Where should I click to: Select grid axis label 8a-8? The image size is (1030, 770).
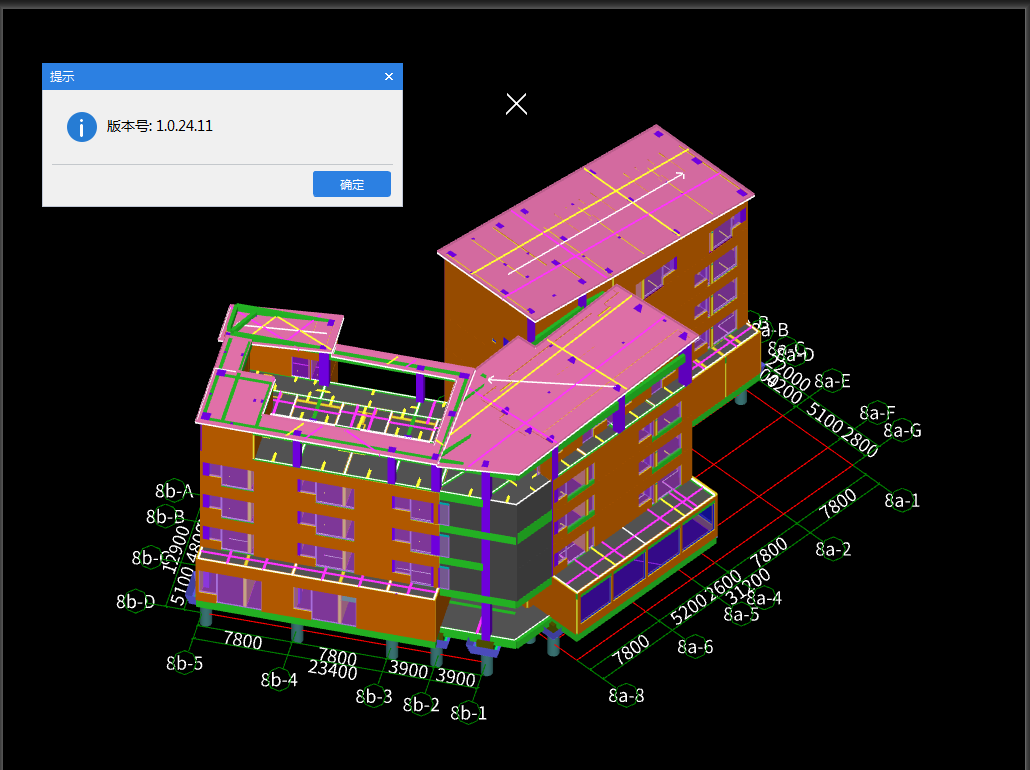626,695
